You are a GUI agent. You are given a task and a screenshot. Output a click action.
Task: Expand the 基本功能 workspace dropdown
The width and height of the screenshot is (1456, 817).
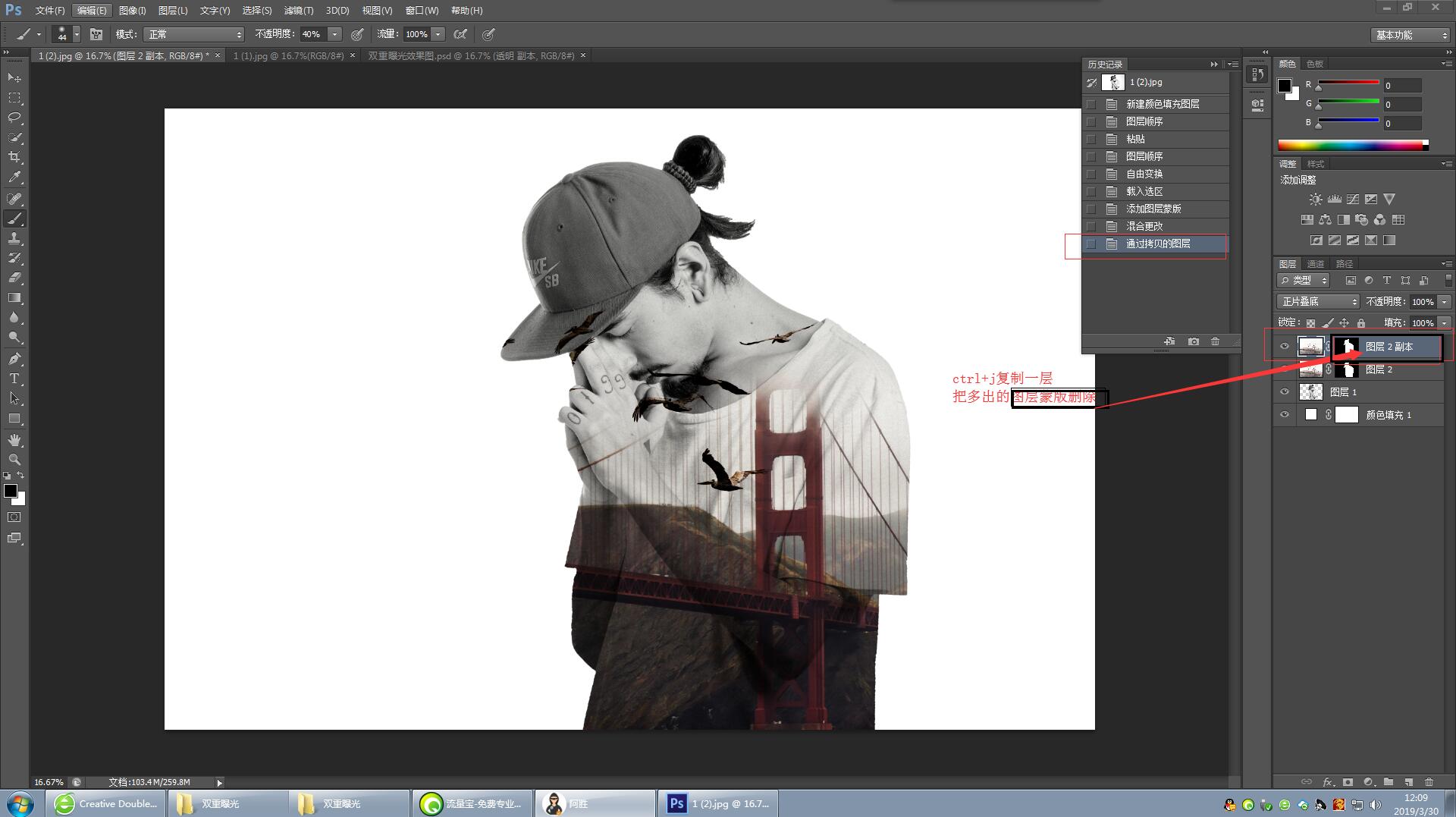[1410, 35]
